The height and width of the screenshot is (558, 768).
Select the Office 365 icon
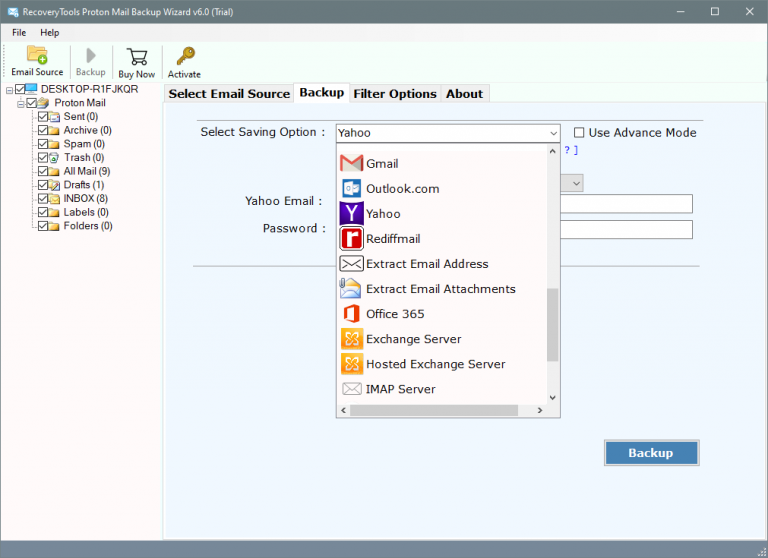coord(351,314)
